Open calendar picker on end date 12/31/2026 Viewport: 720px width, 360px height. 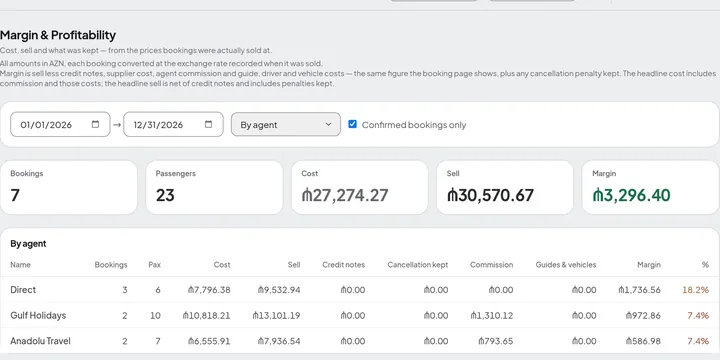pos(208,124)
